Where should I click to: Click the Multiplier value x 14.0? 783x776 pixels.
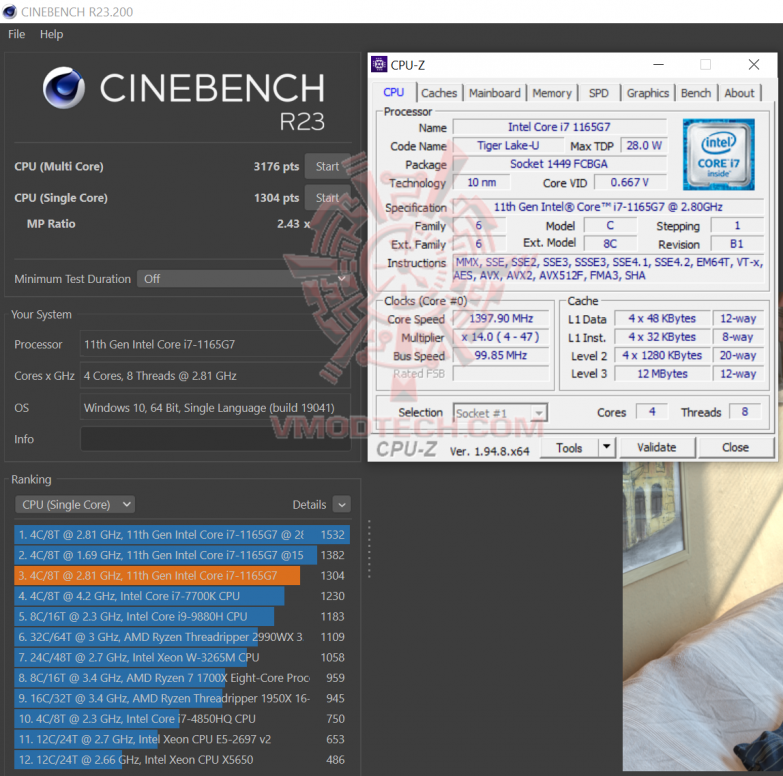501,337
